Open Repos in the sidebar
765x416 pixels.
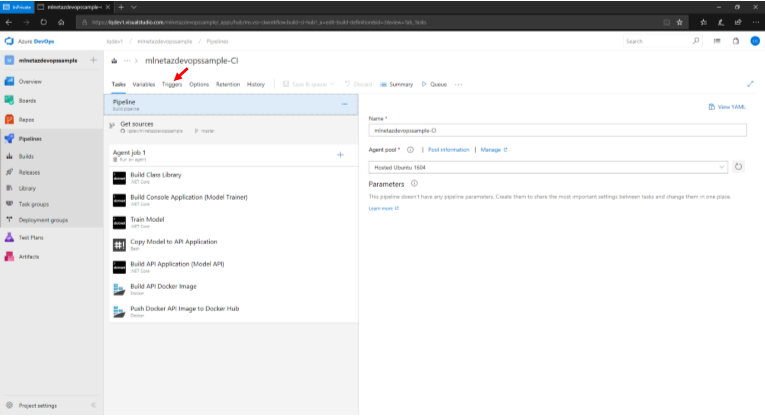(x=28, y=118)
